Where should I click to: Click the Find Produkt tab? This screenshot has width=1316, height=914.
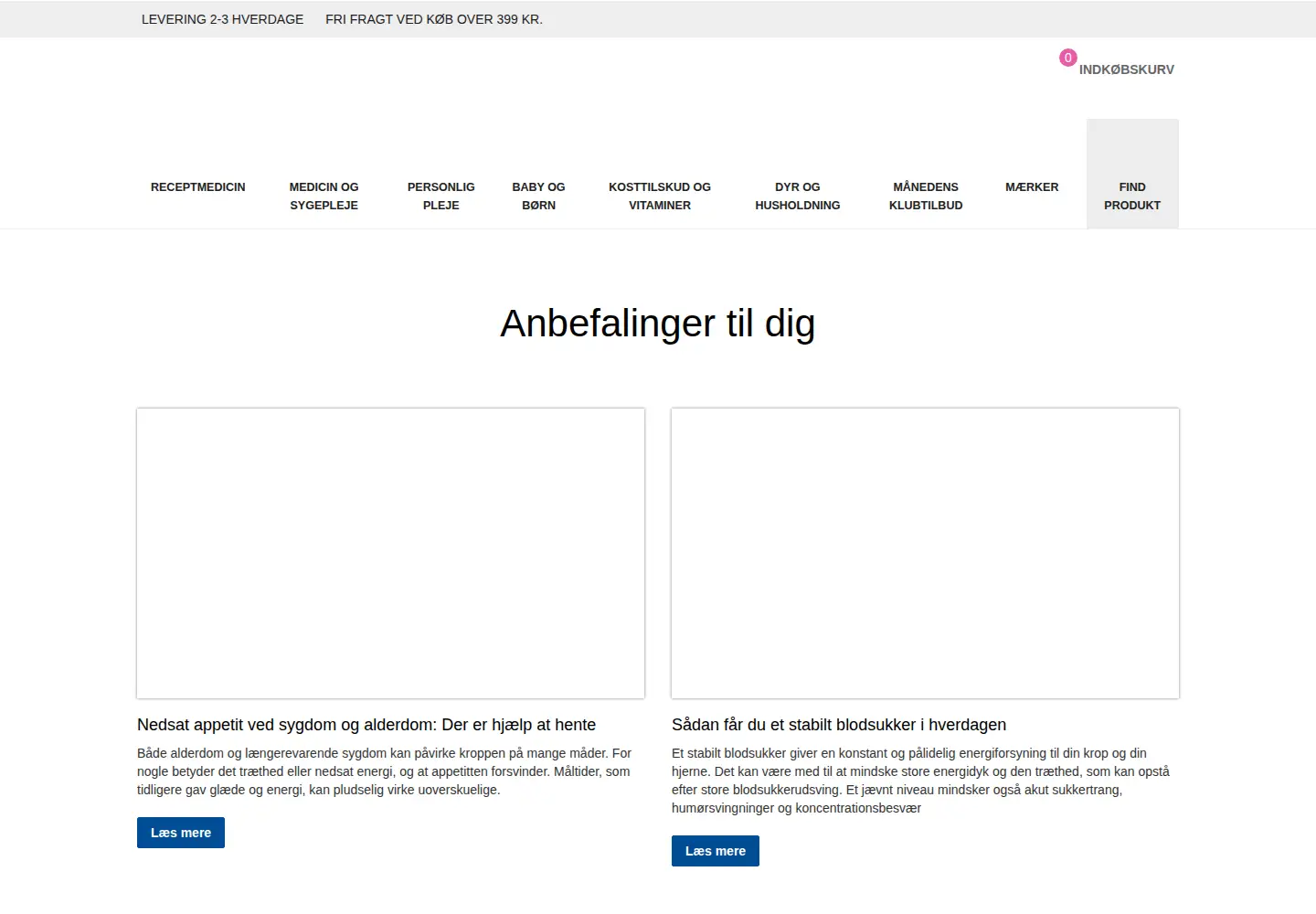pyautogui.click(x=1132, y=174)
